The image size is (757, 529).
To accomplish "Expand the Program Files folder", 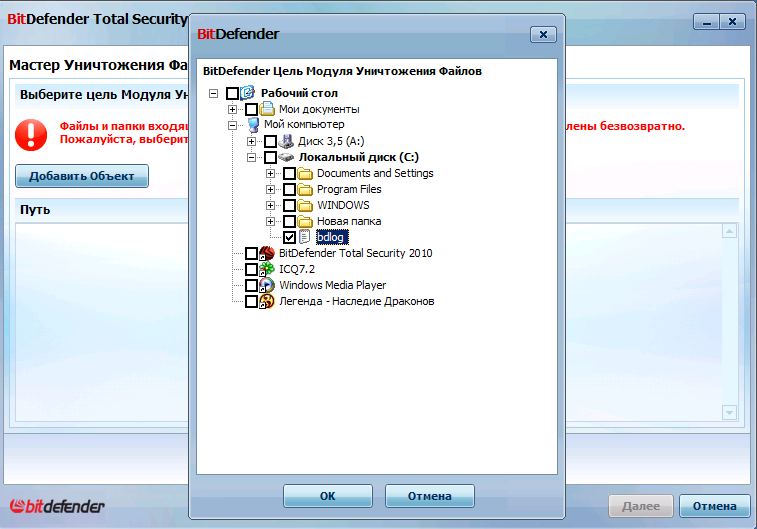I will 270,189.
